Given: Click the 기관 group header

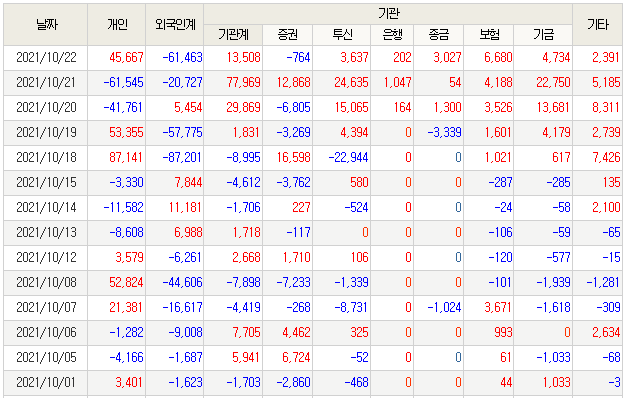Looking at the screenshot, I should coord(388,14).
